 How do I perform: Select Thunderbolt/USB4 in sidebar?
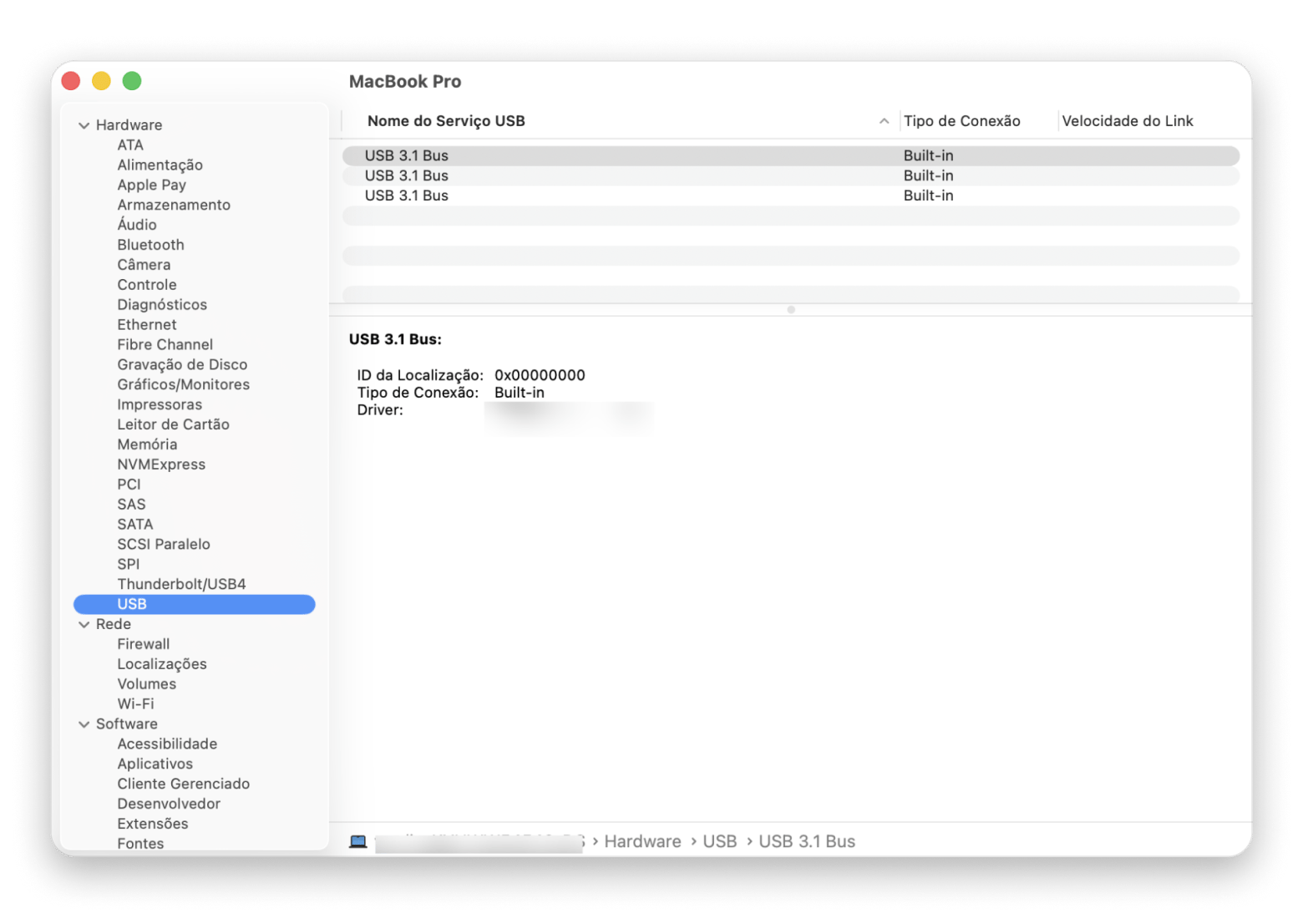[181, 584]
